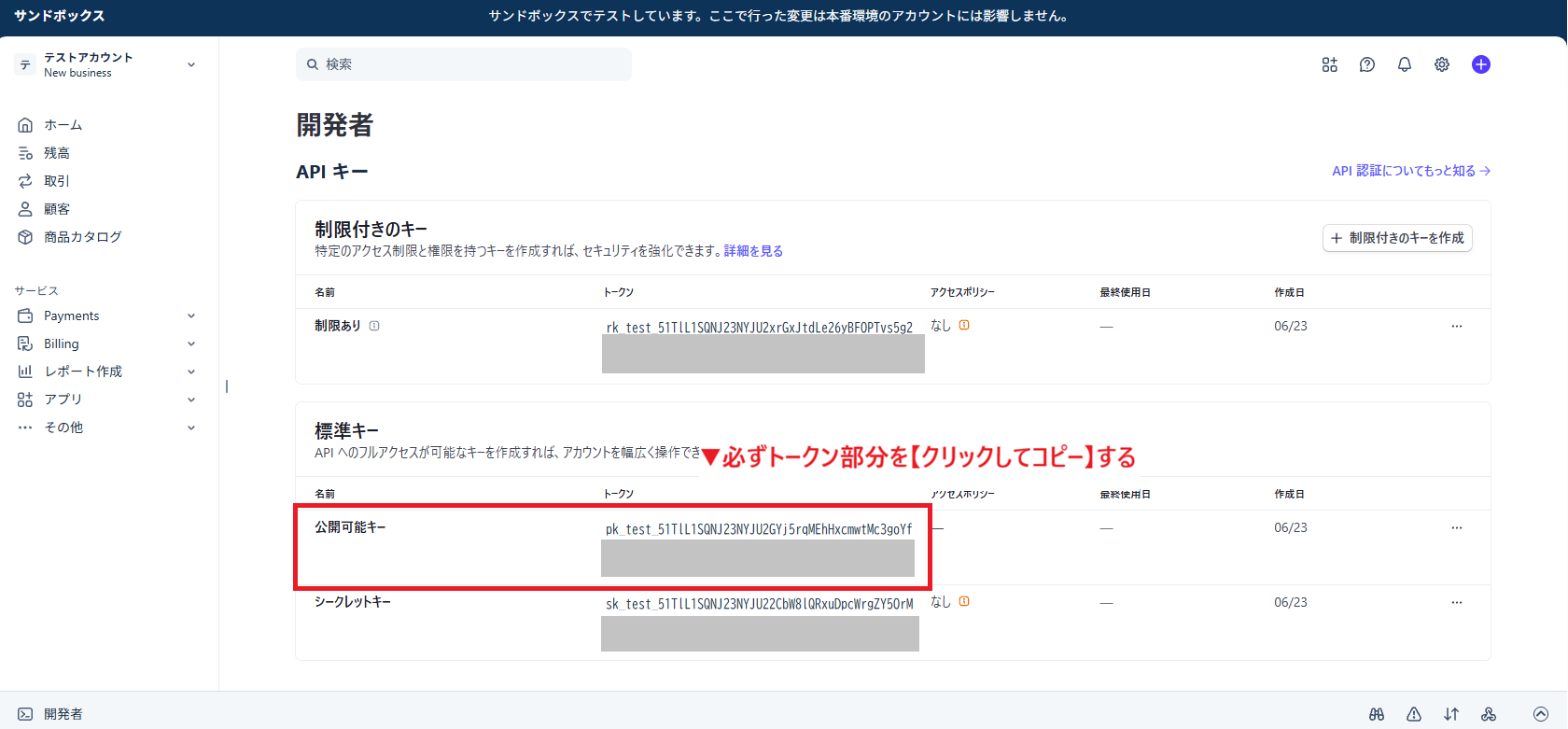This screenshot has height=729, width=1568.
Task: Click the blue plus create button
Action: click(1481, 64)
